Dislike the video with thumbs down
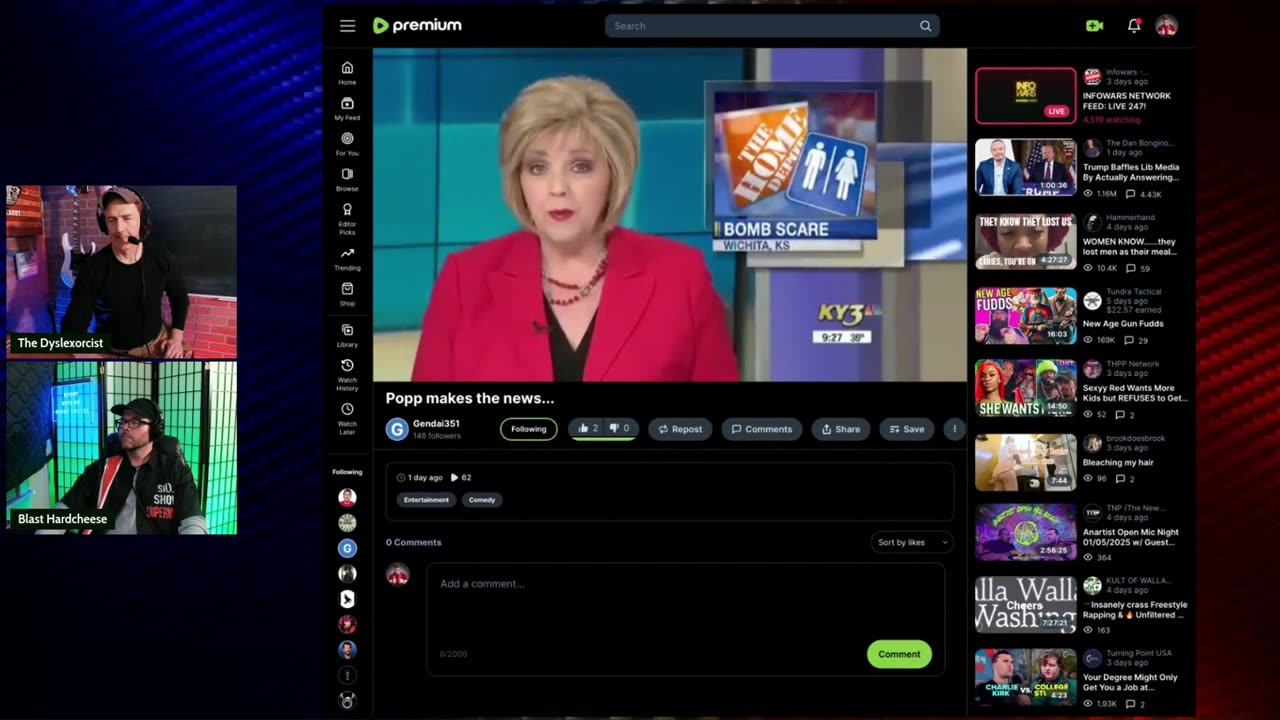This screenshot has width=1280, height=720. 620,428
